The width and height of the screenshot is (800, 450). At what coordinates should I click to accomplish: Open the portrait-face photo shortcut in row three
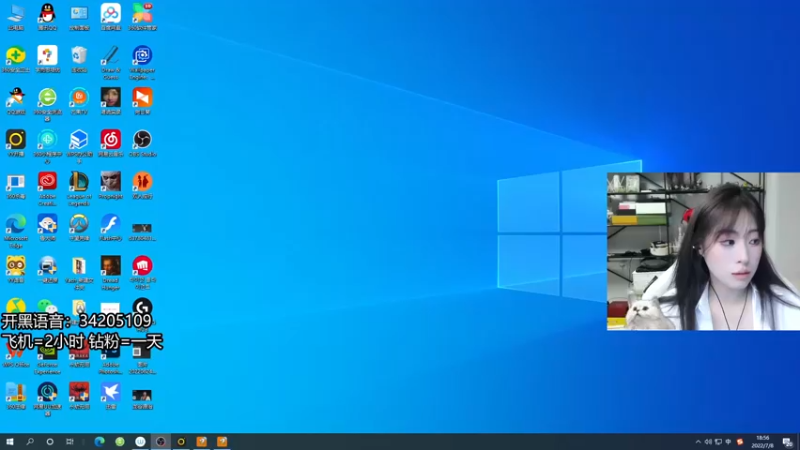[111, 101]
